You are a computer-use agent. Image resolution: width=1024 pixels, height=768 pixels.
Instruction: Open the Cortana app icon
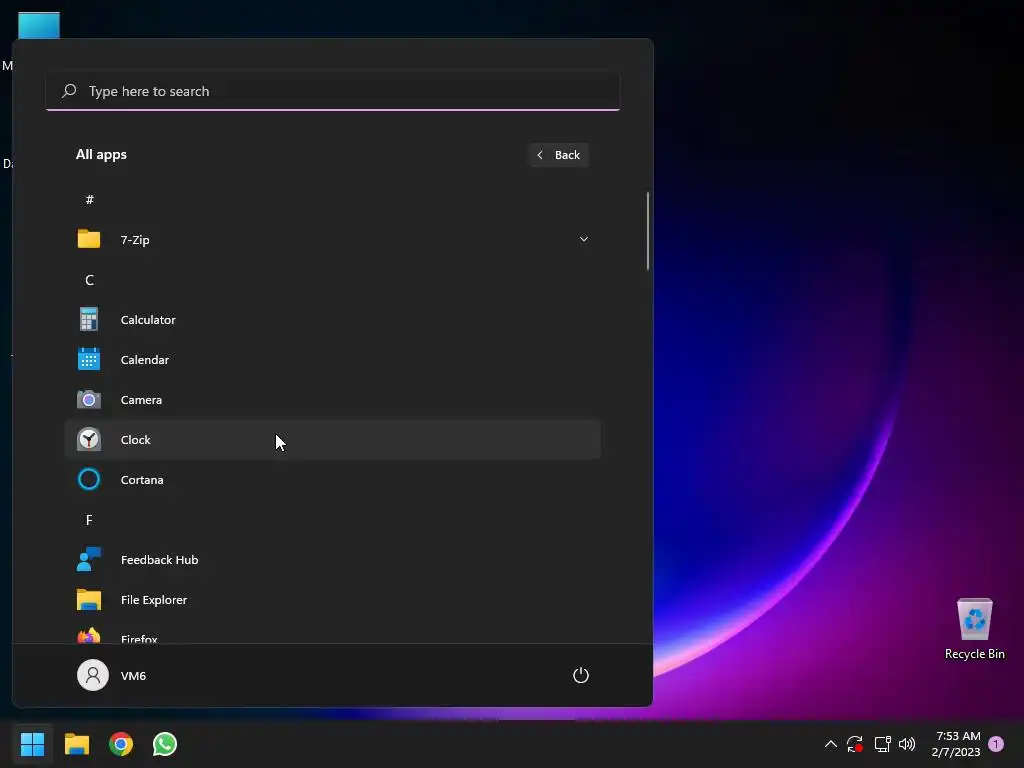point(89,479)
